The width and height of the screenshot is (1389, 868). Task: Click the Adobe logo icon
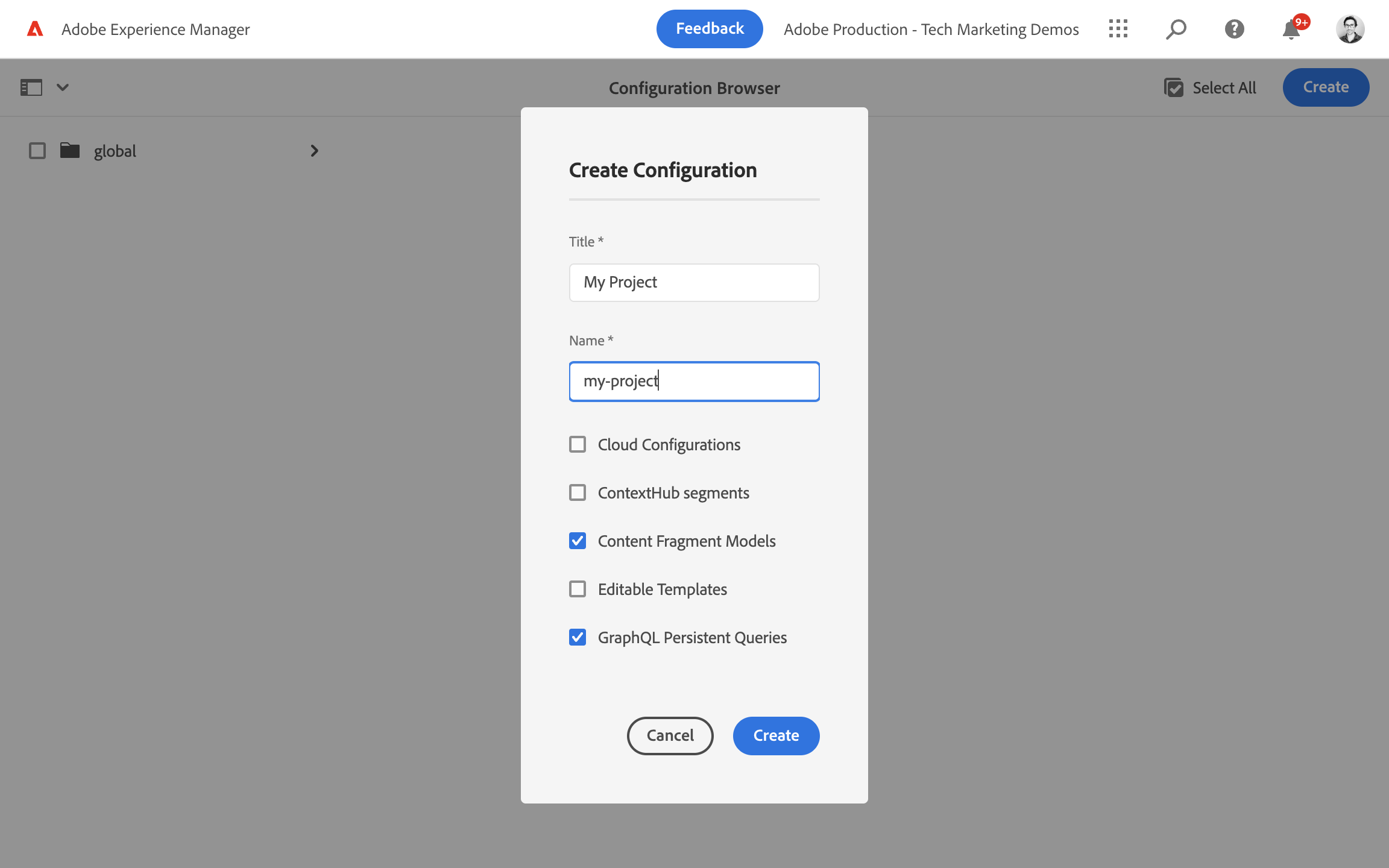[x=35, y=29]
